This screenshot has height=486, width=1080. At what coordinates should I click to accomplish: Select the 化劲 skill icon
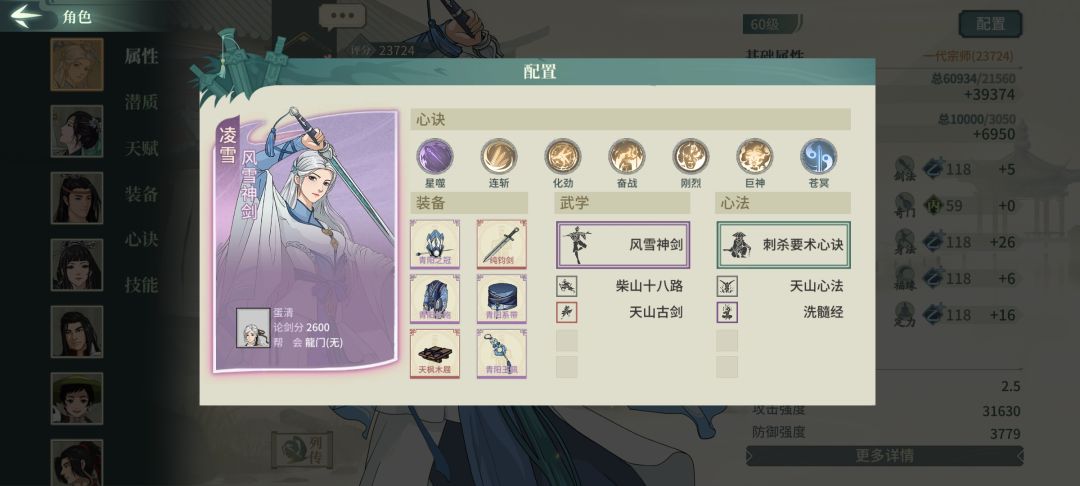coord(563,156)
